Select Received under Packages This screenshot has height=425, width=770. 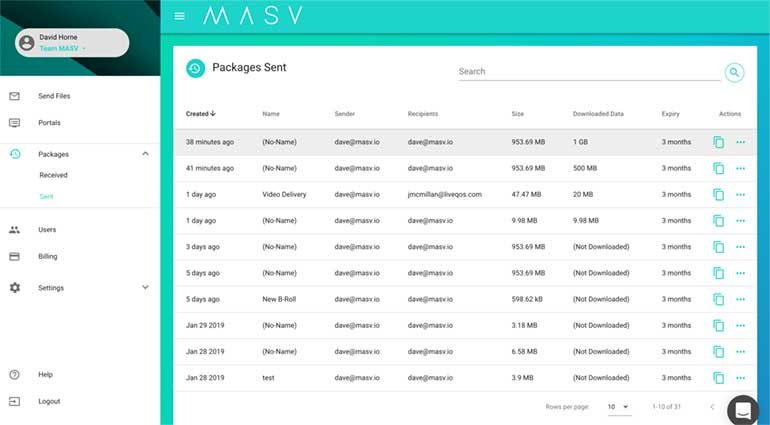coord(53,175)
